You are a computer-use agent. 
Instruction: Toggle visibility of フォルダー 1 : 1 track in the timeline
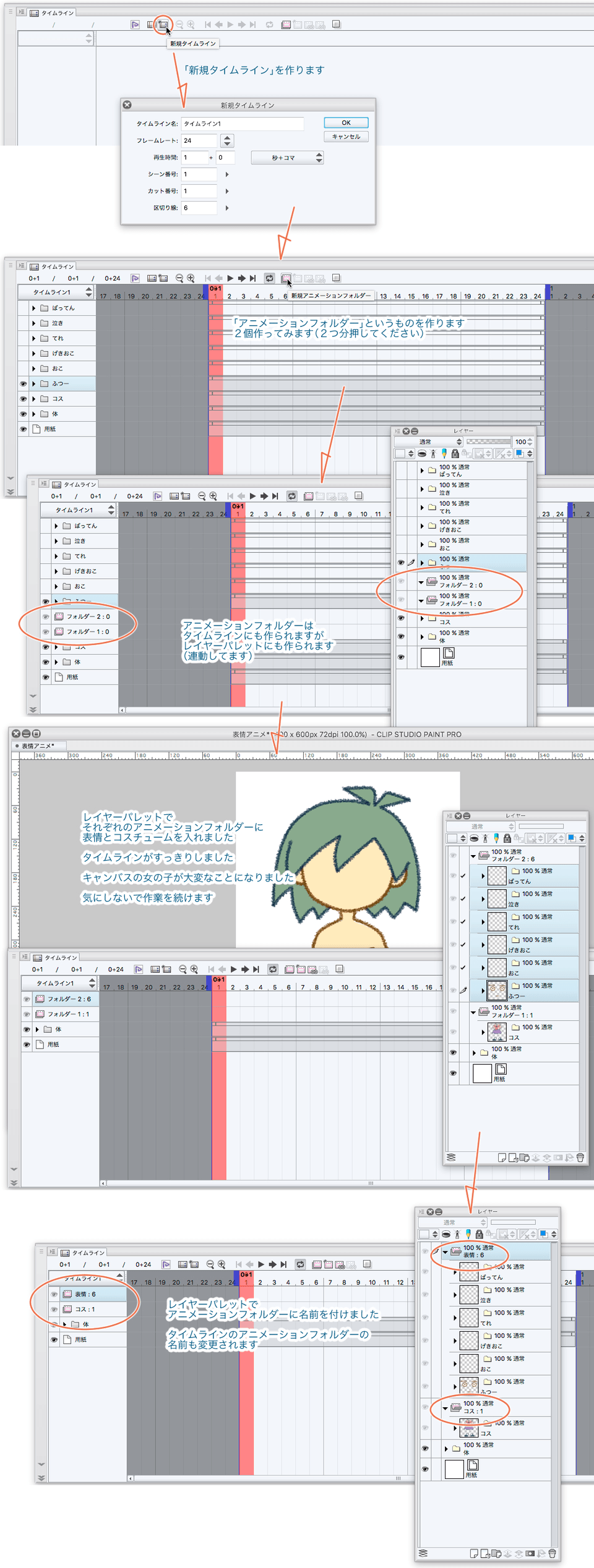click(x=27, y=1014)
